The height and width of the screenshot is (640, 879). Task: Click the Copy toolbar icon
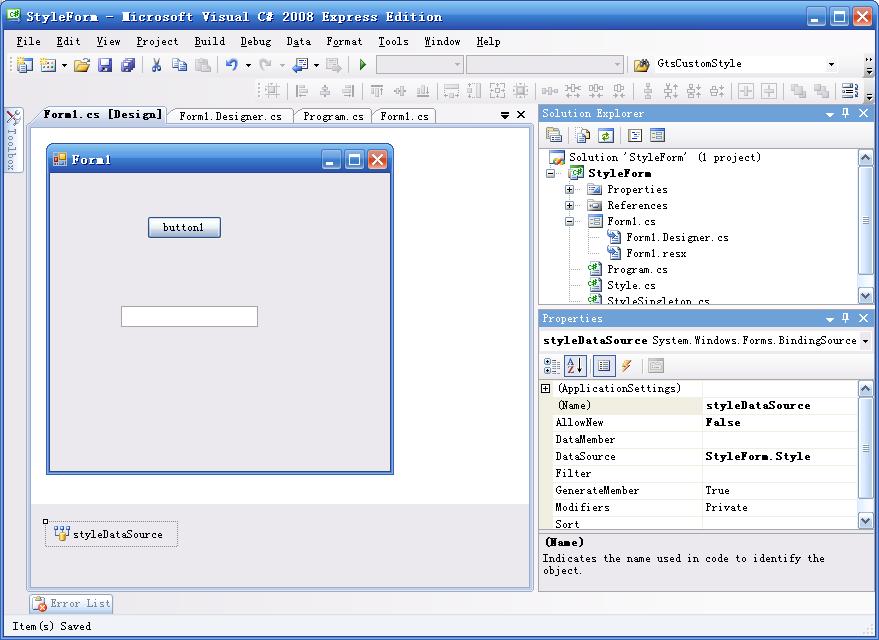(x=179, y=65)
